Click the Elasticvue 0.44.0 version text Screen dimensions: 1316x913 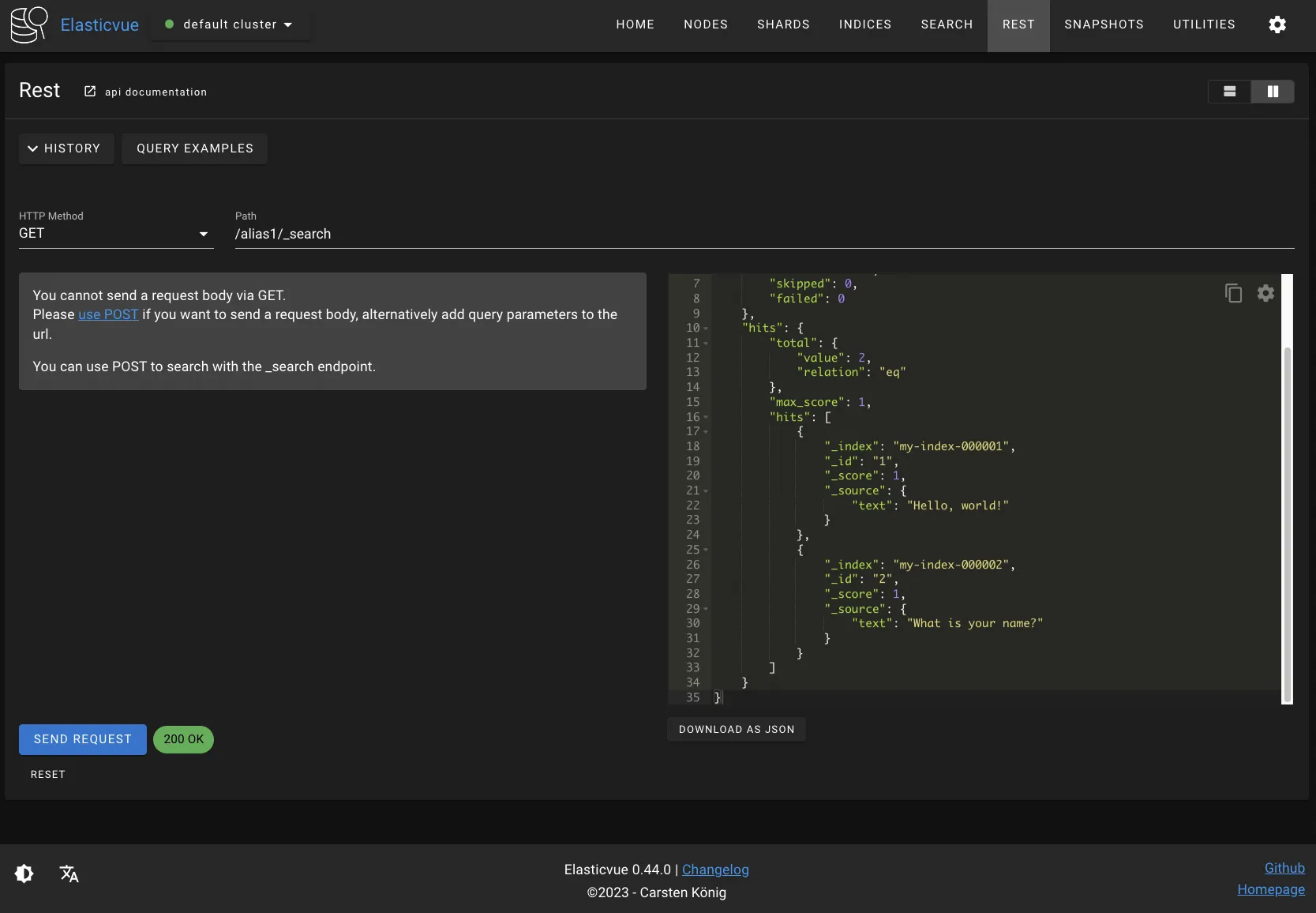coord(617,870)
